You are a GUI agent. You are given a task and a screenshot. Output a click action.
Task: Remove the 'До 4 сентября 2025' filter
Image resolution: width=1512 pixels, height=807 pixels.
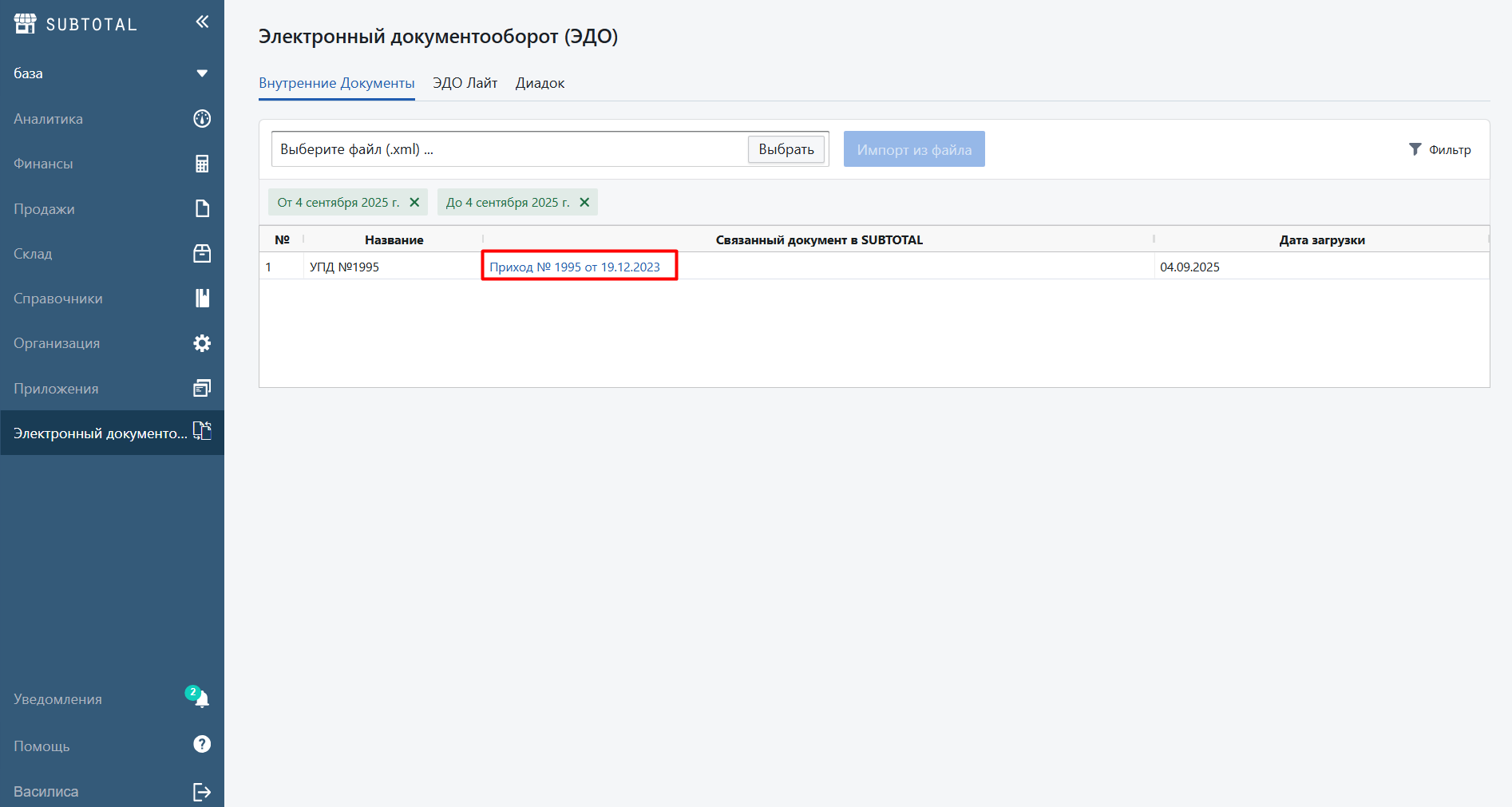584,203
